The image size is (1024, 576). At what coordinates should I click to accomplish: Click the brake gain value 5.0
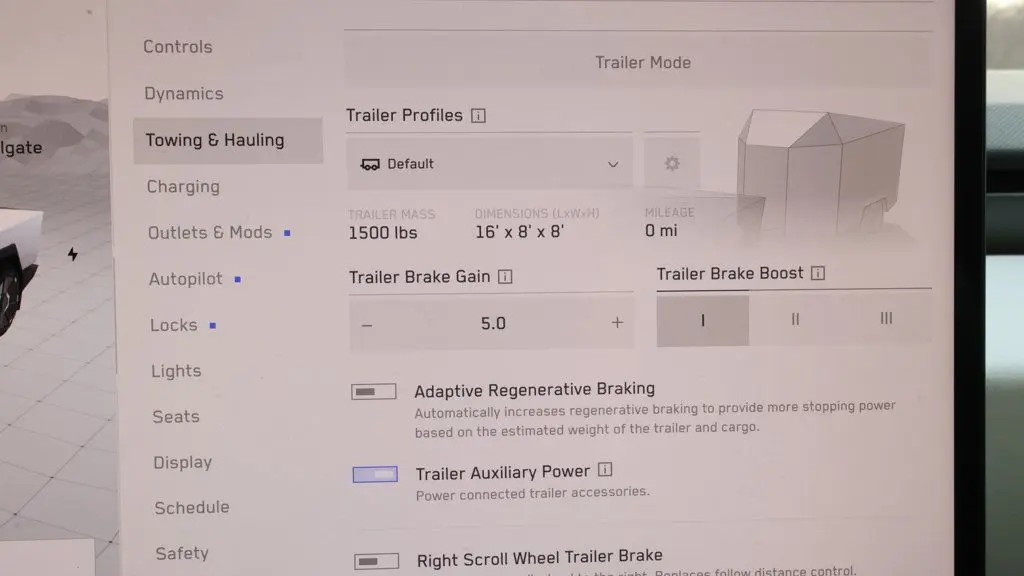point(493,323)
